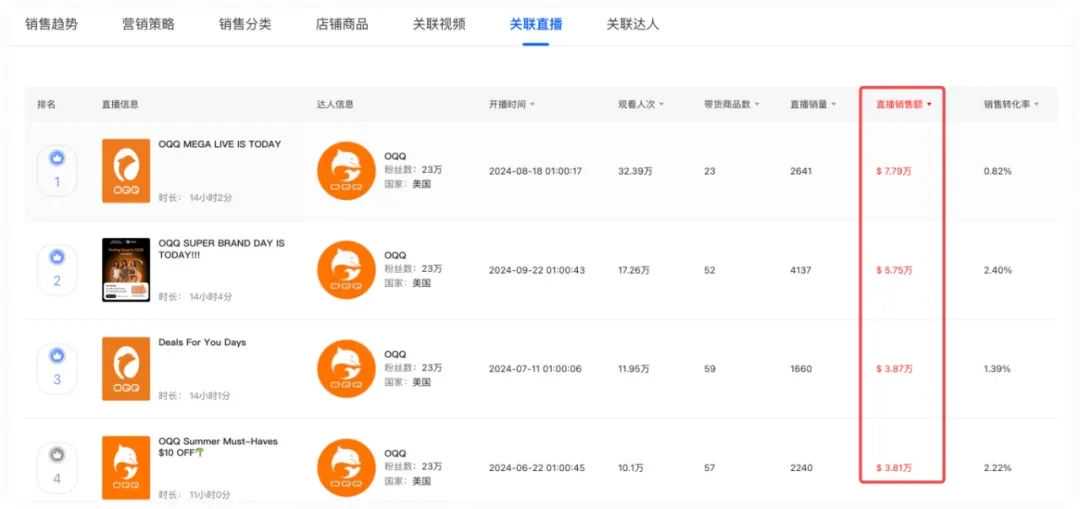1080x509 pixels.
Task: Sort the table by 直播销量
Action: tap(813, 104)
